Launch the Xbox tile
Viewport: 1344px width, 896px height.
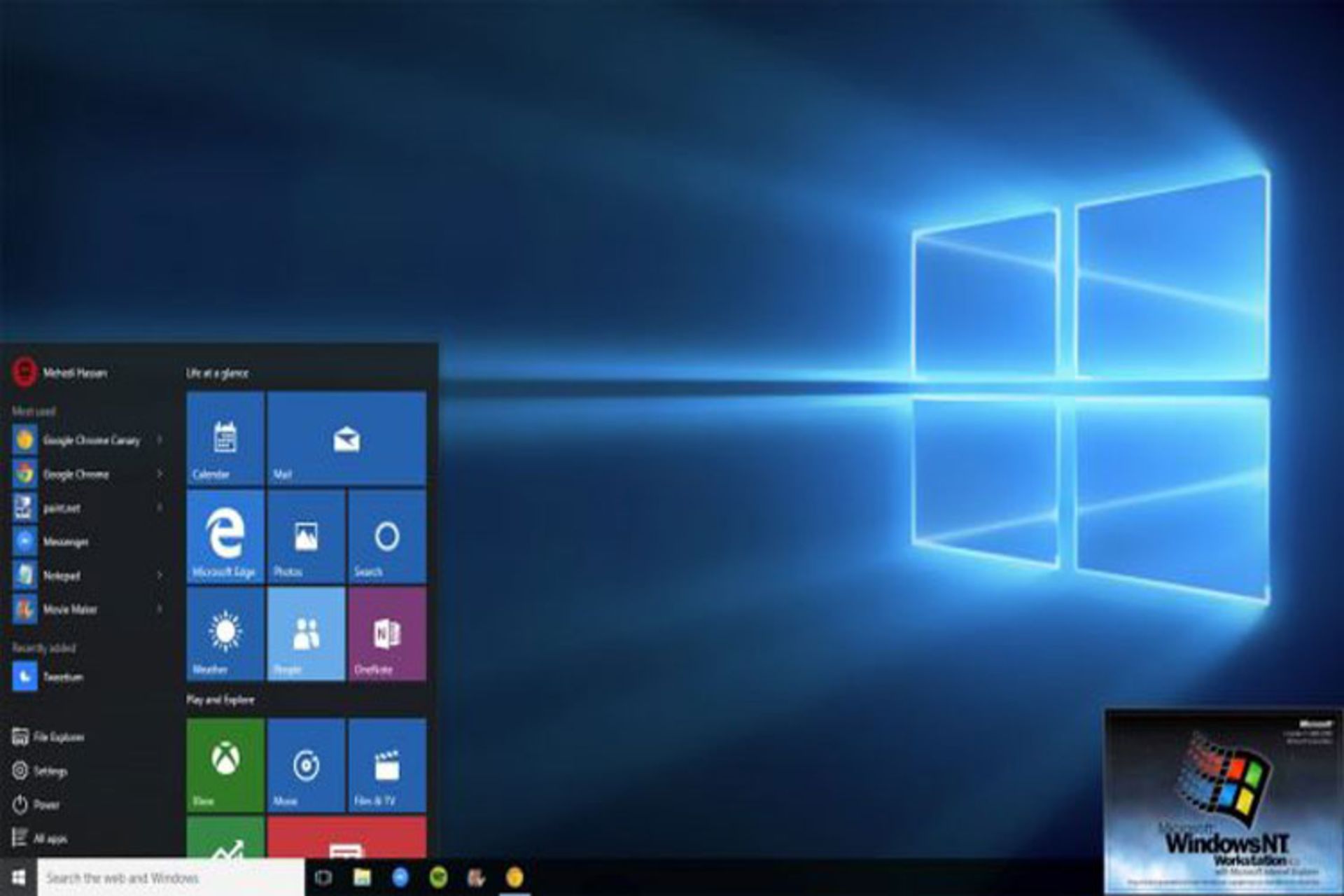pyautogui.click(x=225, y=764)
